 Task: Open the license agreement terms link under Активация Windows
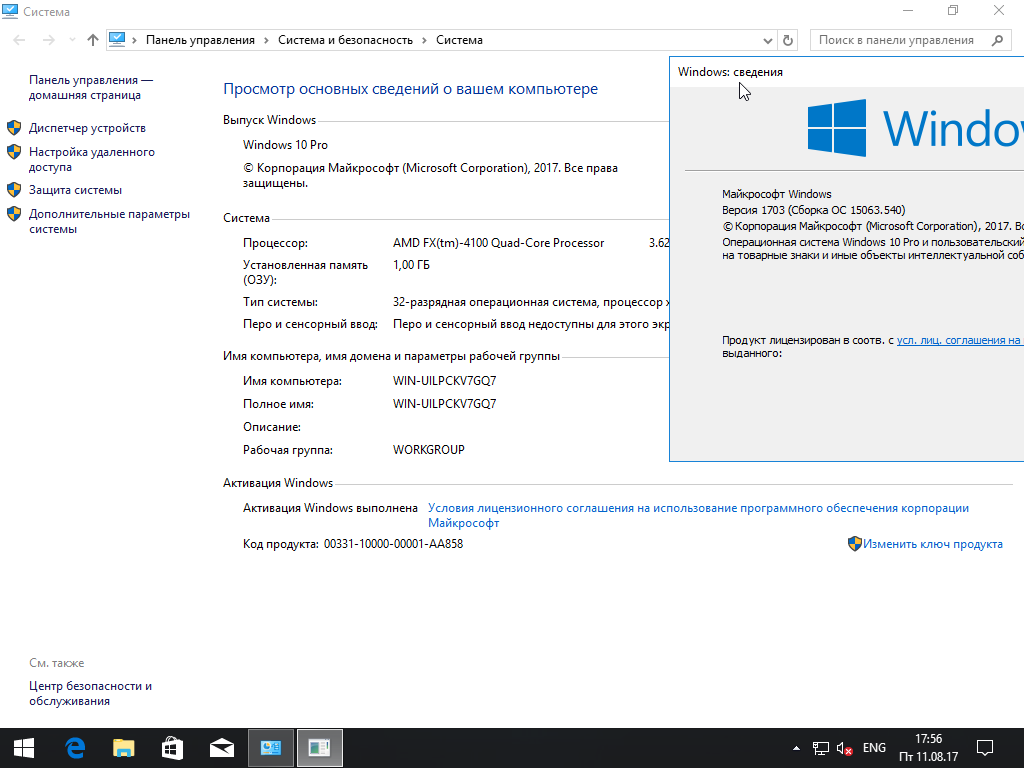point(698,515)
